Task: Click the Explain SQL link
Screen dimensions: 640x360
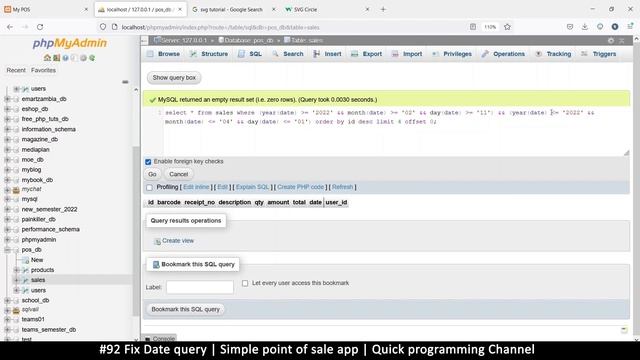Action: tap(253, 187)
